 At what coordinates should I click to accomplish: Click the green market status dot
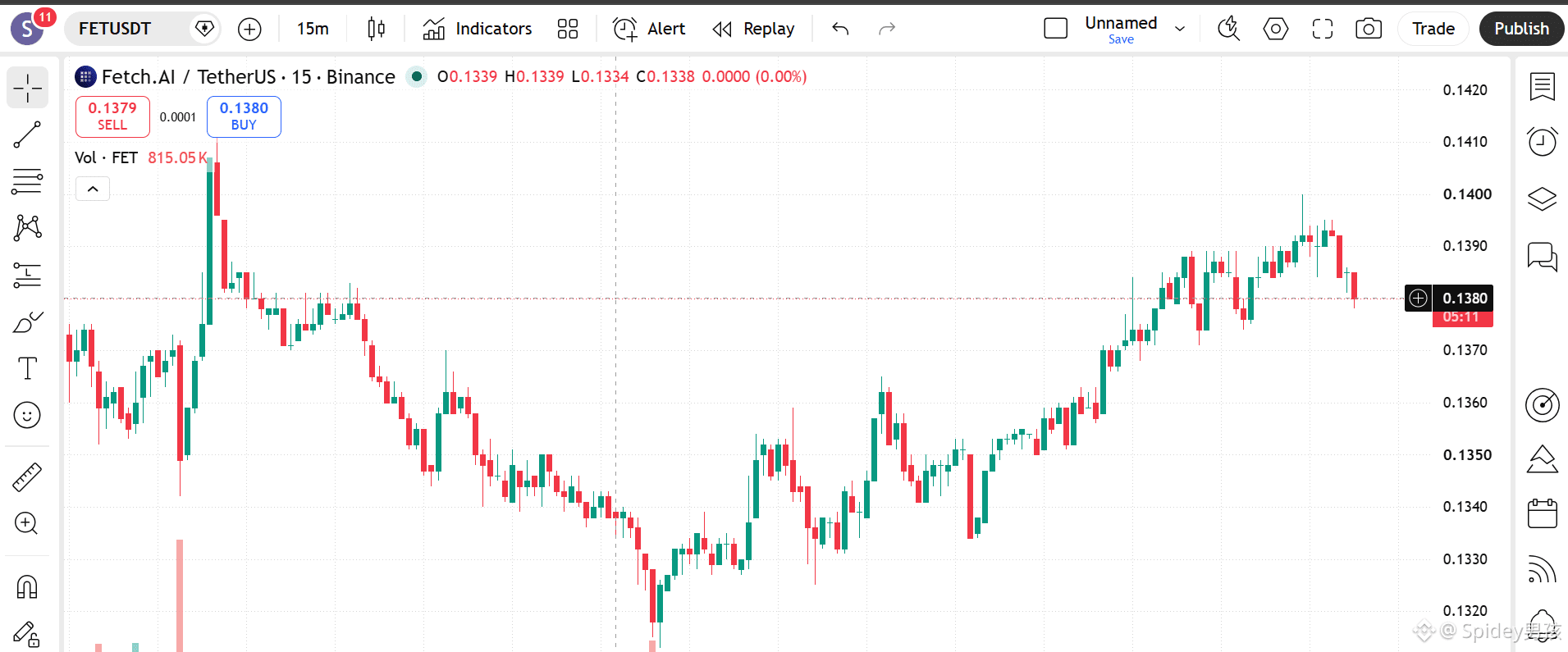click(x=417, y=77)
